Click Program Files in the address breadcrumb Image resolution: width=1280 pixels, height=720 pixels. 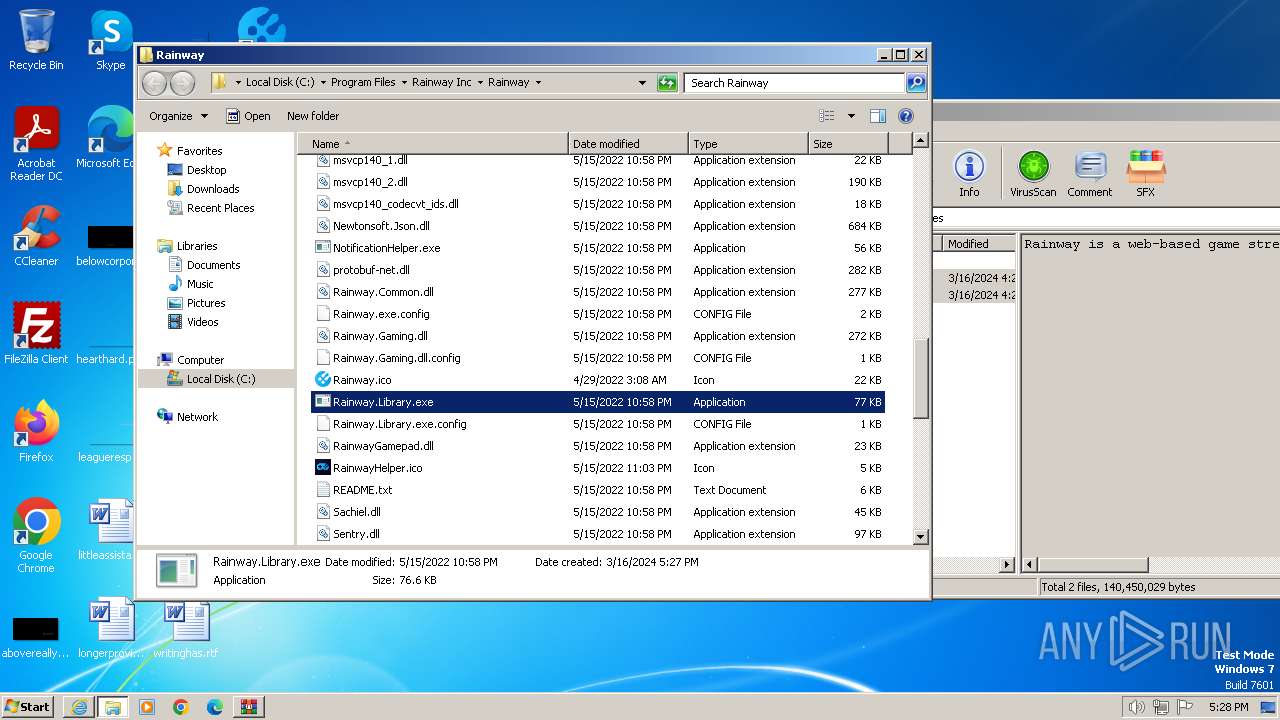[x=363, y=83]
